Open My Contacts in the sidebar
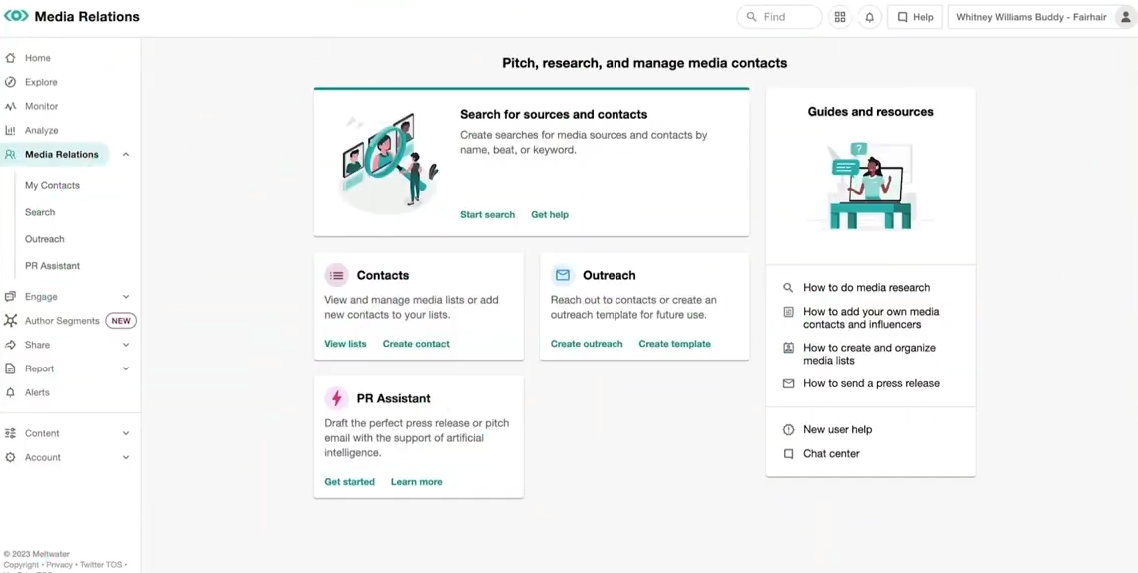Viewport: 1138px width, 573px height. click(x=52, y=185)
